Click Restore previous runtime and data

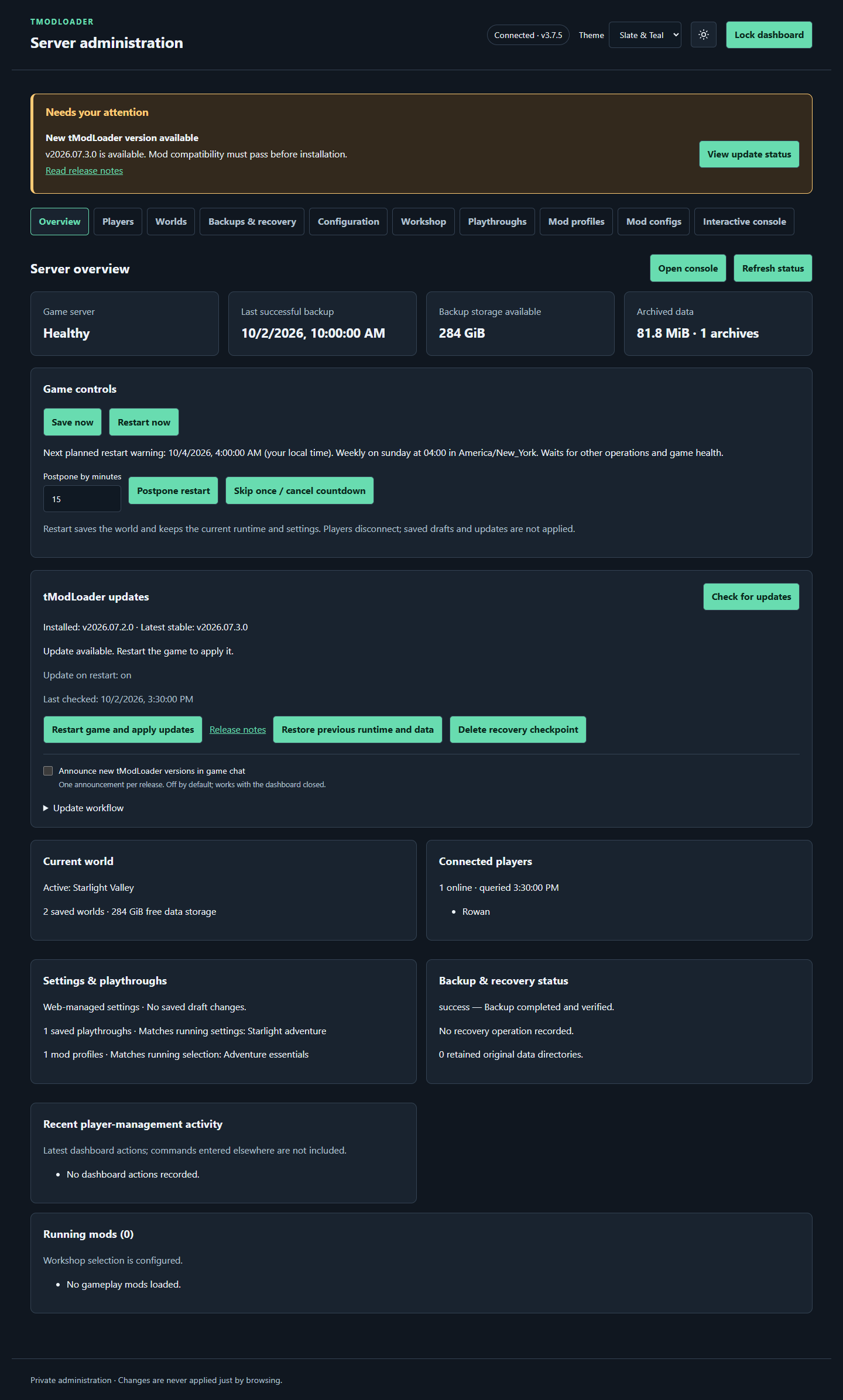pyautogui.click(x=358, y=729)
